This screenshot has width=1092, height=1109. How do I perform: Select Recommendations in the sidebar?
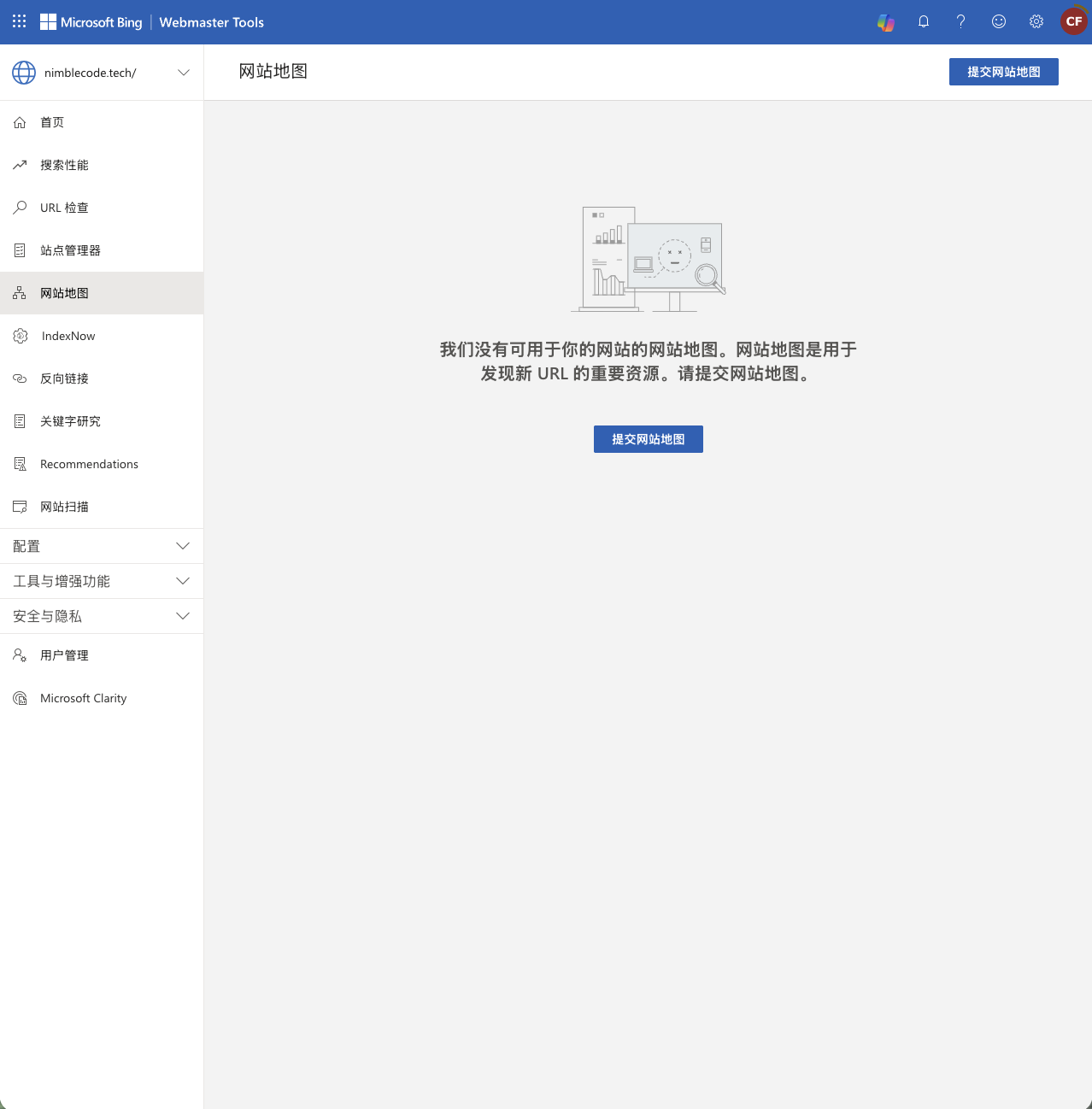[x=89, y=464]
